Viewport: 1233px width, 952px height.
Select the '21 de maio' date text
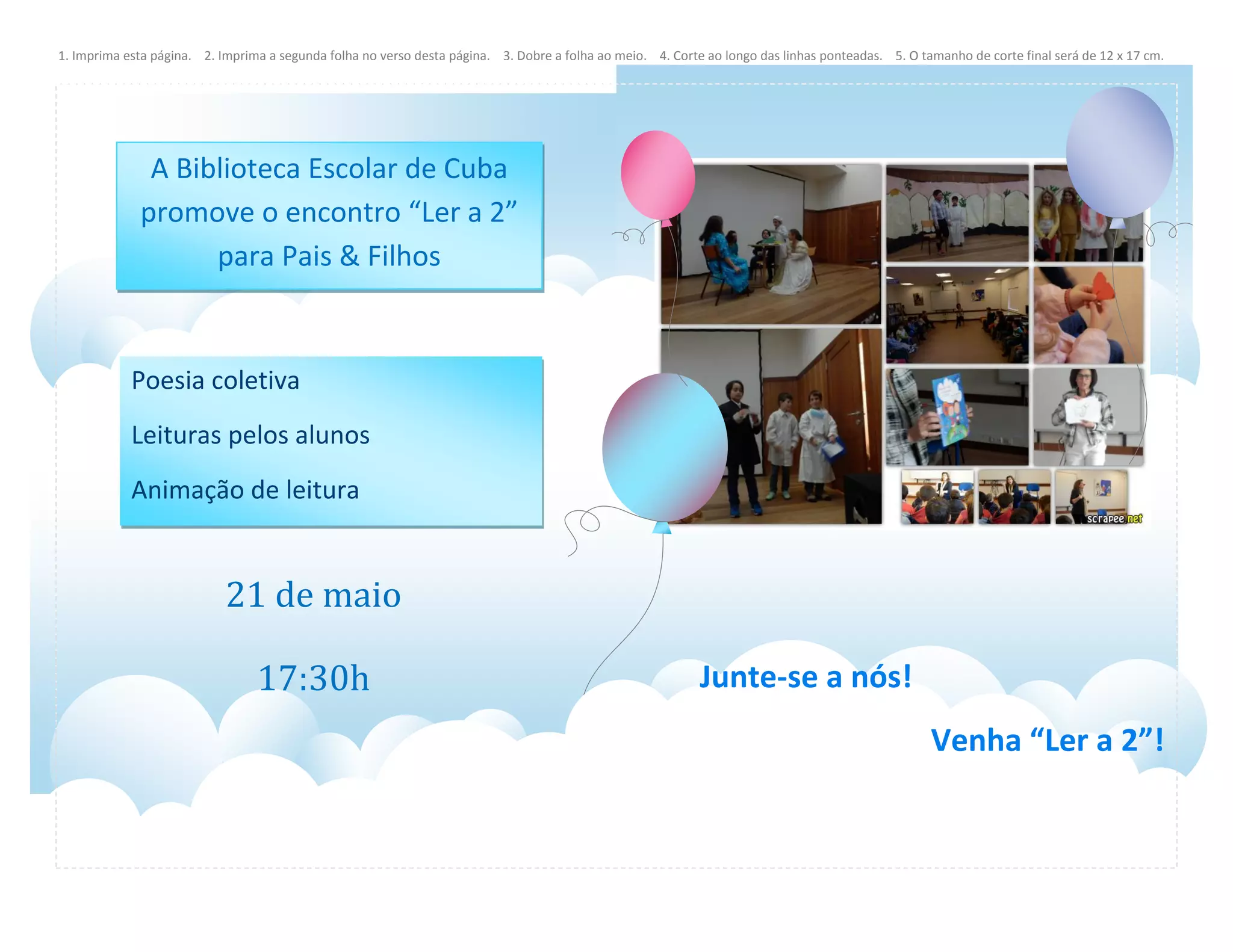(x=313, y=595)
